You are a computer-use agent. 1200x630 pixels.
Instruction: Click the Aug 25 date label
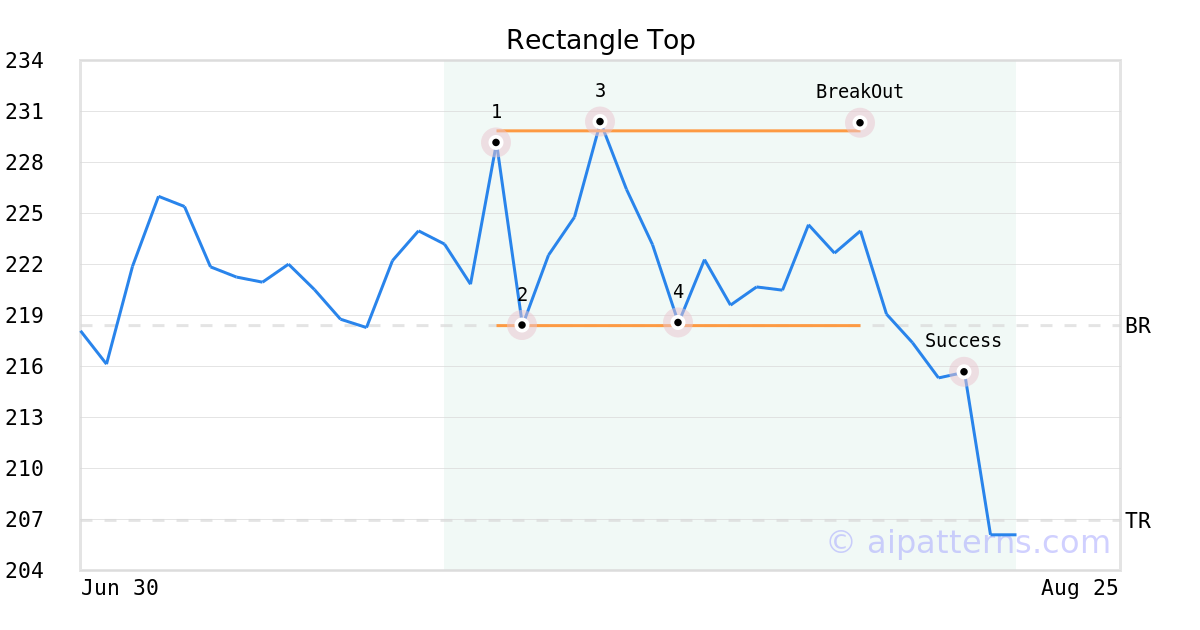pyautogui.click(x=1079, y=588)
